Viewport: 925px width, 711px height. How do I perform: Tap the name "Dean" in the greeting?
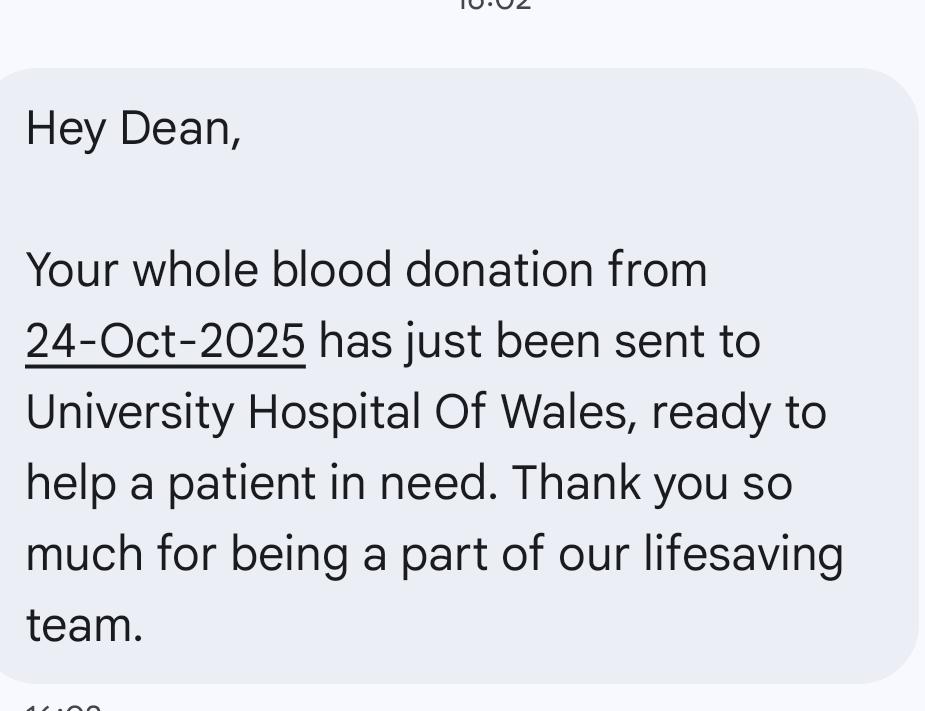coord(180,129)
